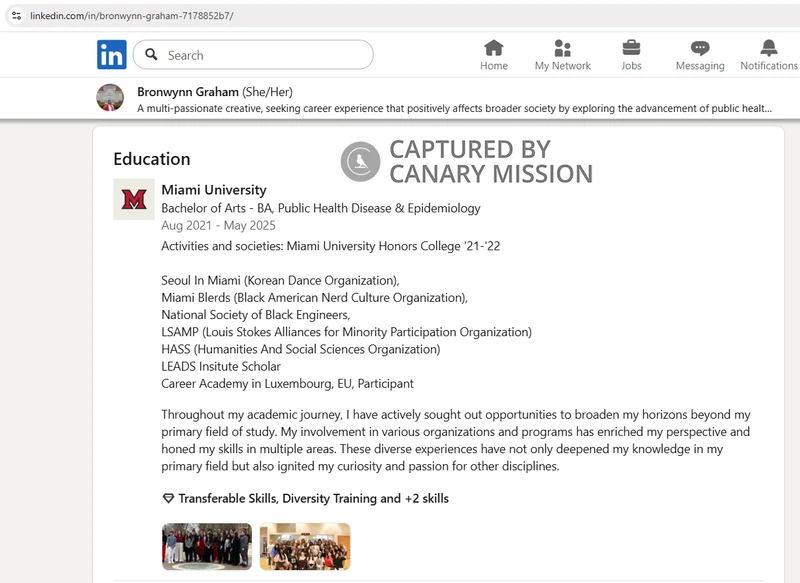
Task: Open the Miami University logo
Action: coord(134,199)
